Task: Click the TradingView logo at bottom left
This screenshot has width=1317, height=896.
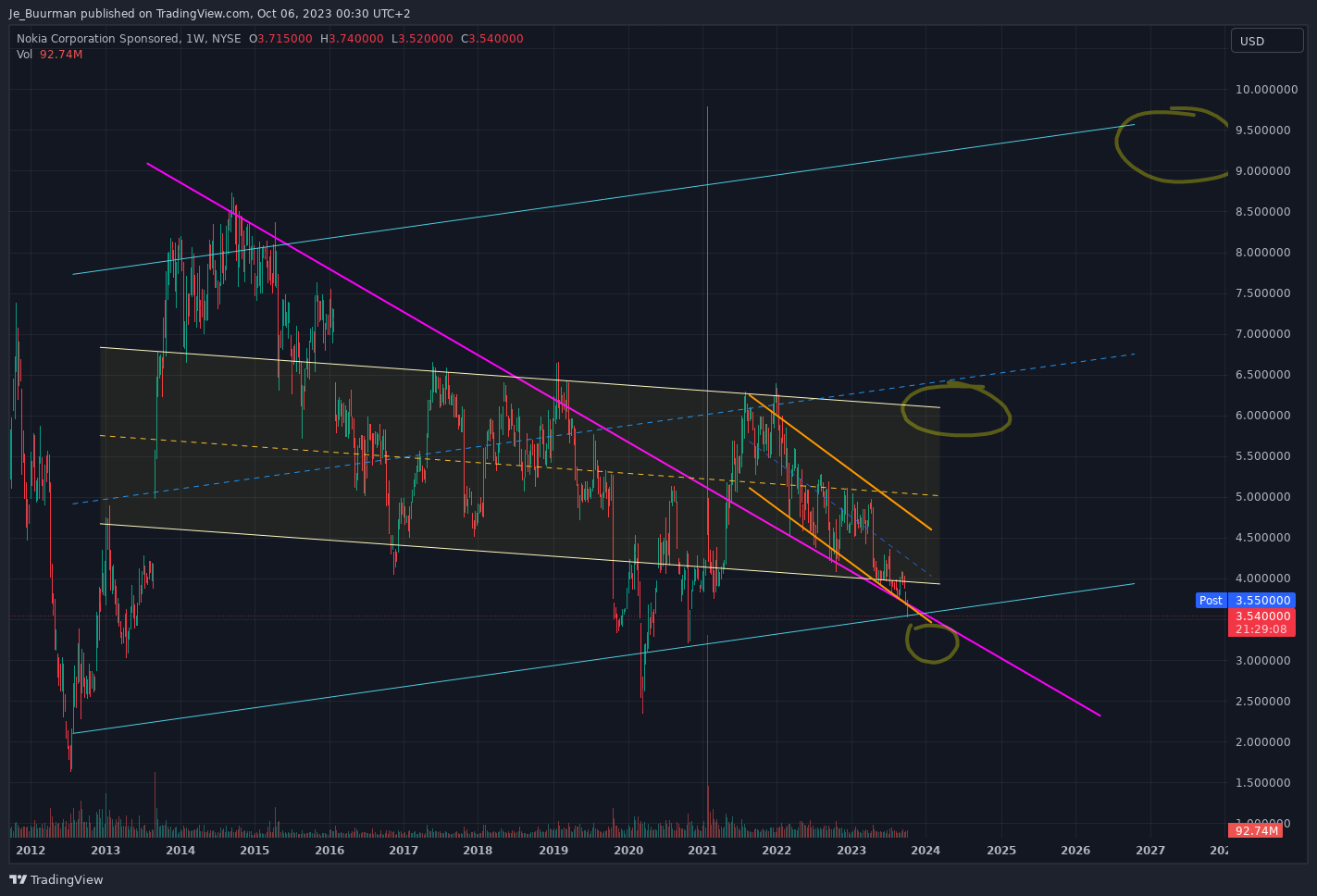Action: tap(56, 879)
